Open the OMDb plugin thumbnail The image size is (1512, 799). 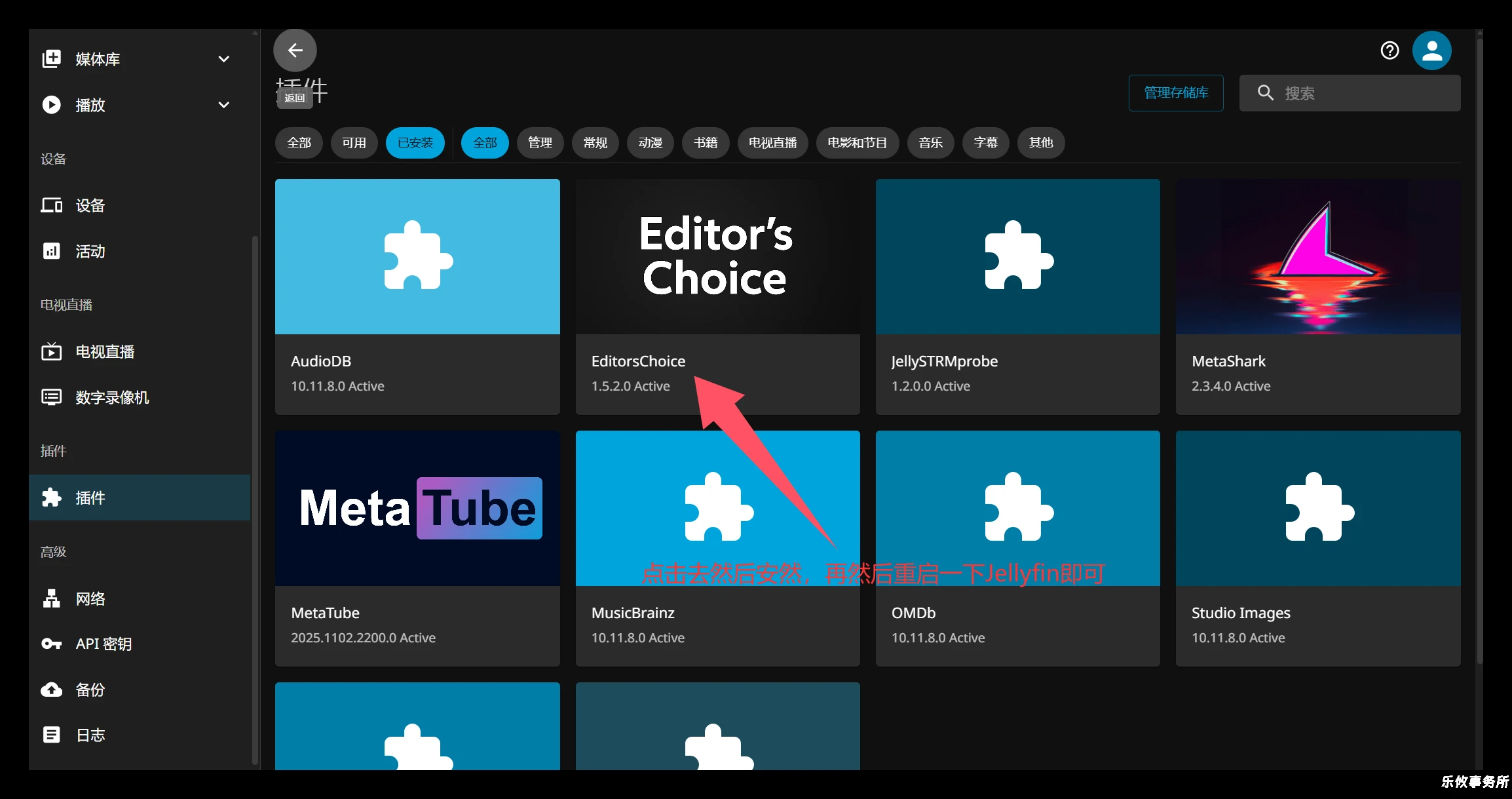[1017, 508]
